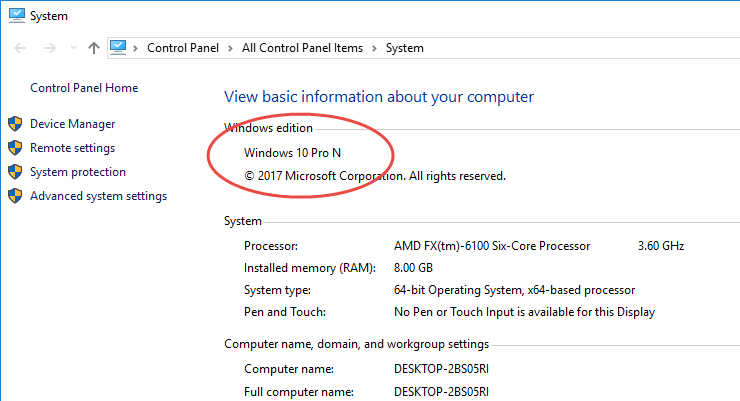Click the Pen and Touch: label
The width and height of the screenshot is (740, 401).
(x=285, y=312)
